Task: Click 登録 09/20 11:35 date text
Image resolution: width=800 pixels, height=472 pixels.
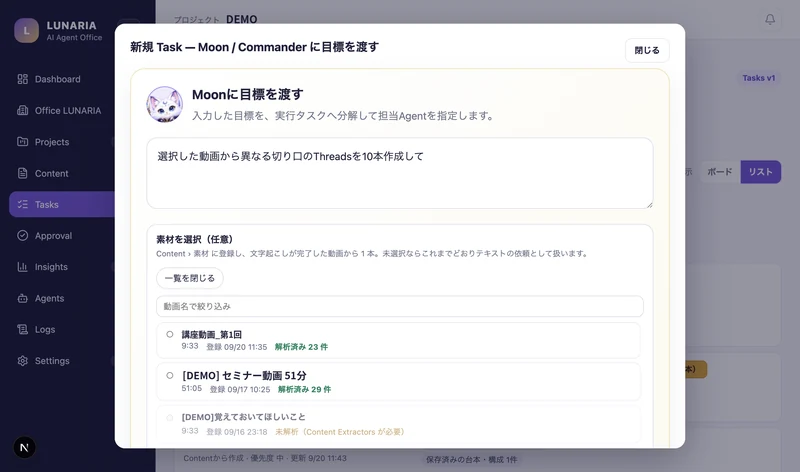Action: click(237, 347)
